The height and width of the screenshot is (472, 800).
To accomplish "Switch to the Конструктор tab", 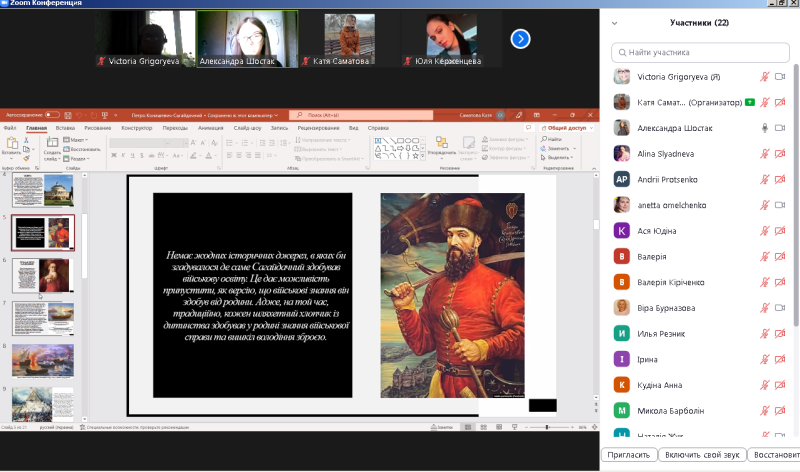I will [137, 128].
